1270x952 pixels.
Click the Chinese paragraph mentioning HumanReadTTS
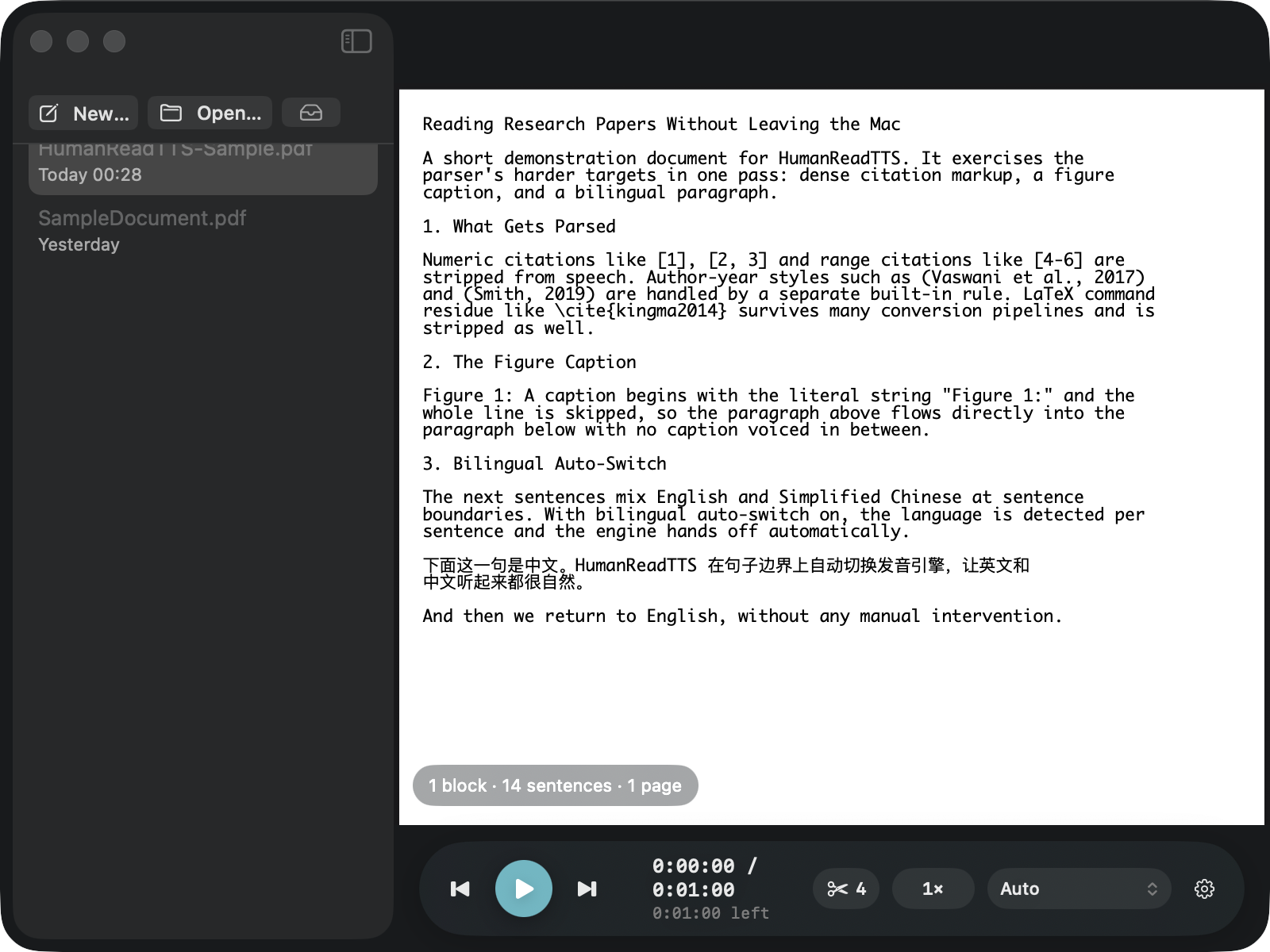[726, 574]
